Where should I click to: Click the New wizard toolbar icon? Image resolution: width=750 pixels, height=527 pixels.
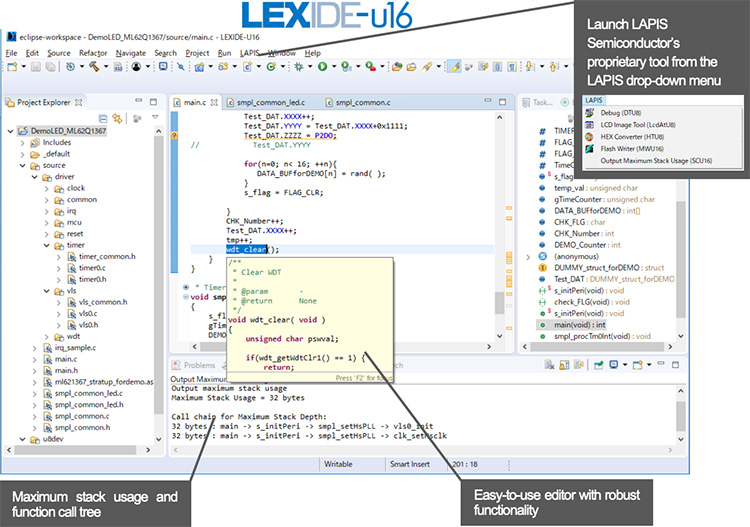(12, 67)
